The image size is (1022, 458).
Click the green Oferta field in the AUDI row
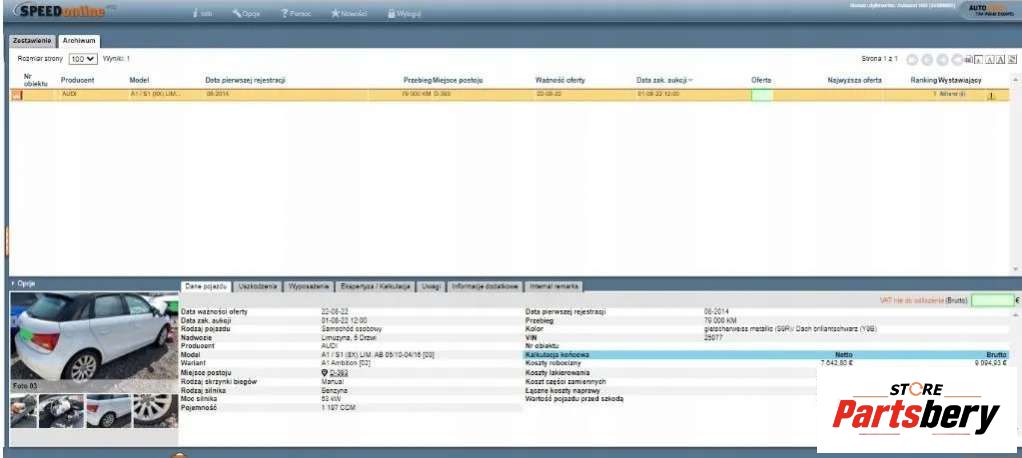pos(761,95)
